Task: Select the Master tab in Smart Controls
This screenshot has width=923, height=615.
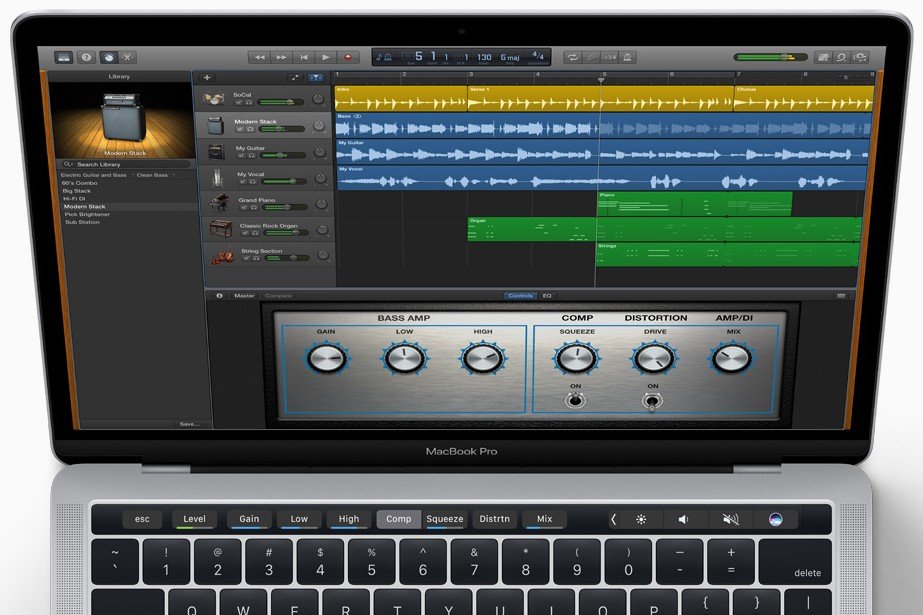Action: click(x=245, y=296)
